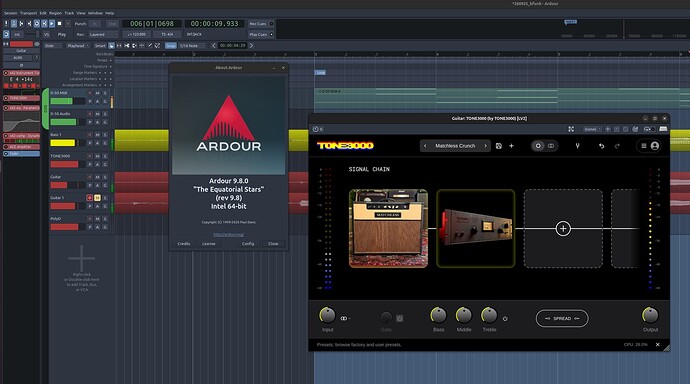This screenshot has width=690, height=384.
Task: Open the user account avatar in TONE3000
Action: pyautogui.click(x=655, y=146)
